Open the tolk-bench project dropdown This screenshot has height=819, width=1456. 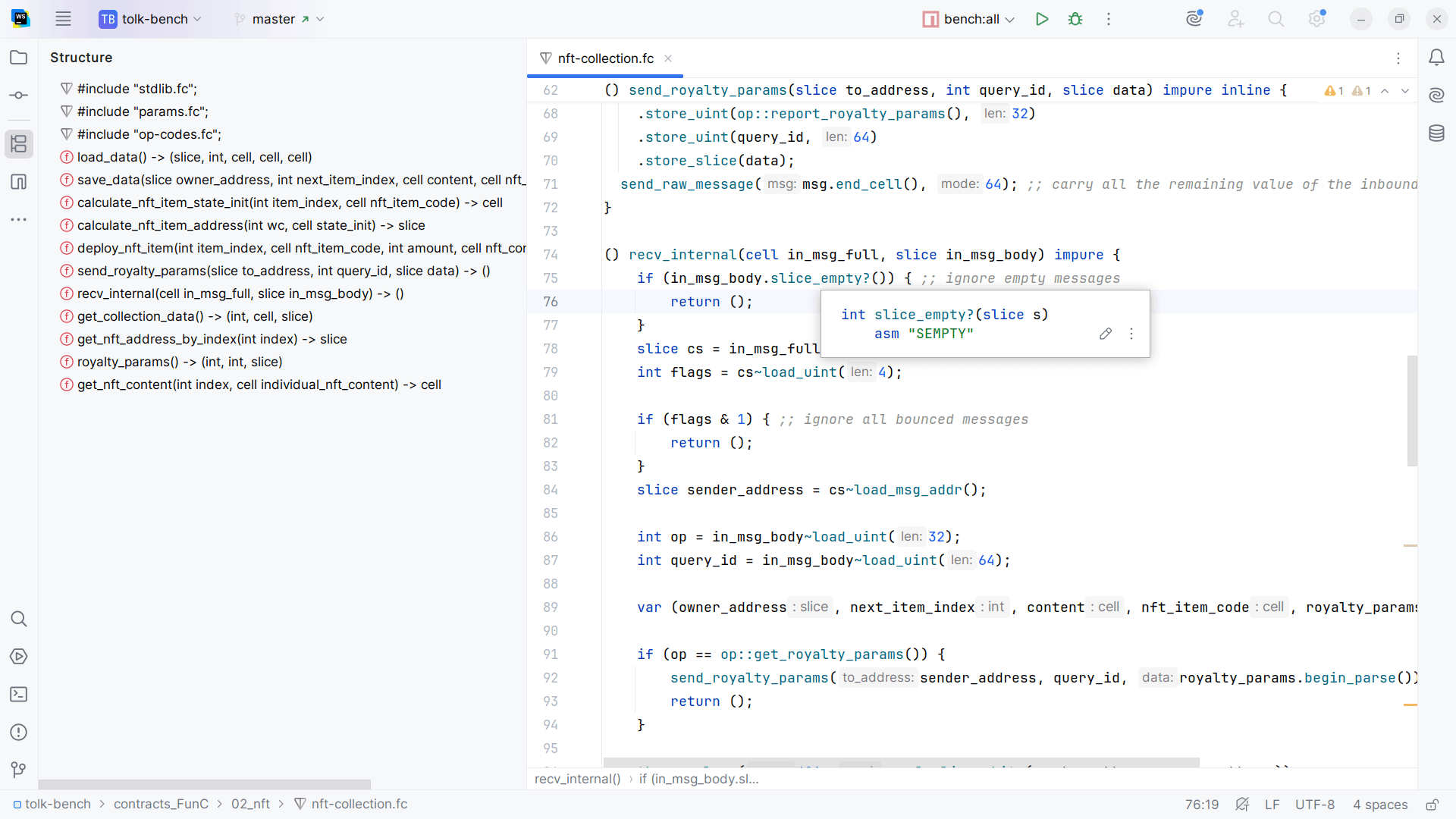click(151, 19)
